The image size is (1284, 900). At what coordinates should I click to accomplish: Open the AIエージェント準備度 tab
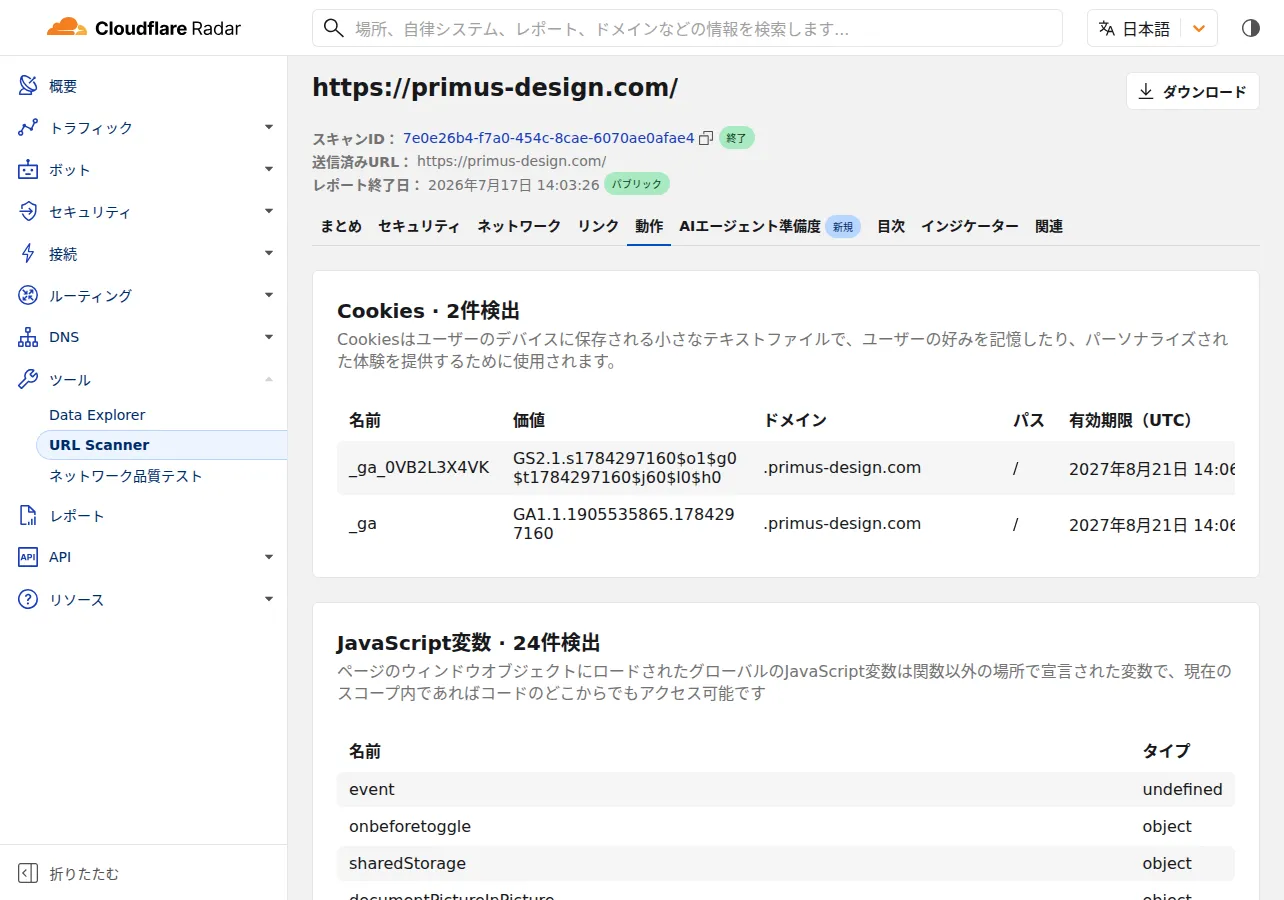tap(770, 227)
